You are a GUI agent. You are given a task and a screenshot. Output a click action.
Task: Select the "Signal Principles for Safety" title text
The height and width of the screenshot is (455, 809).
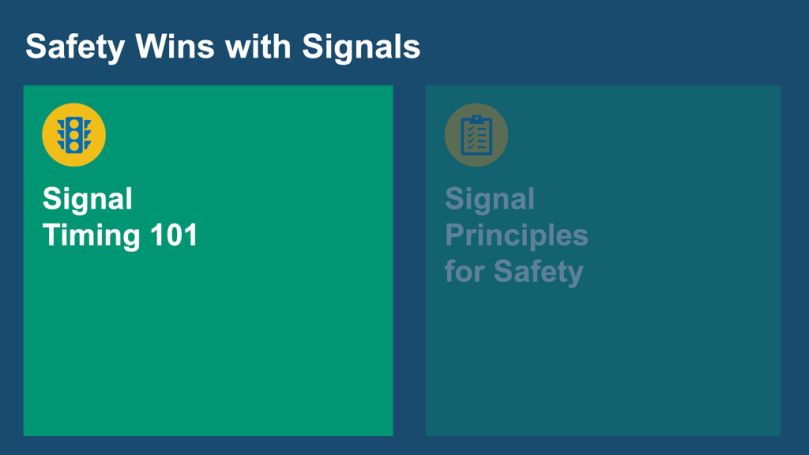(516, 235)
